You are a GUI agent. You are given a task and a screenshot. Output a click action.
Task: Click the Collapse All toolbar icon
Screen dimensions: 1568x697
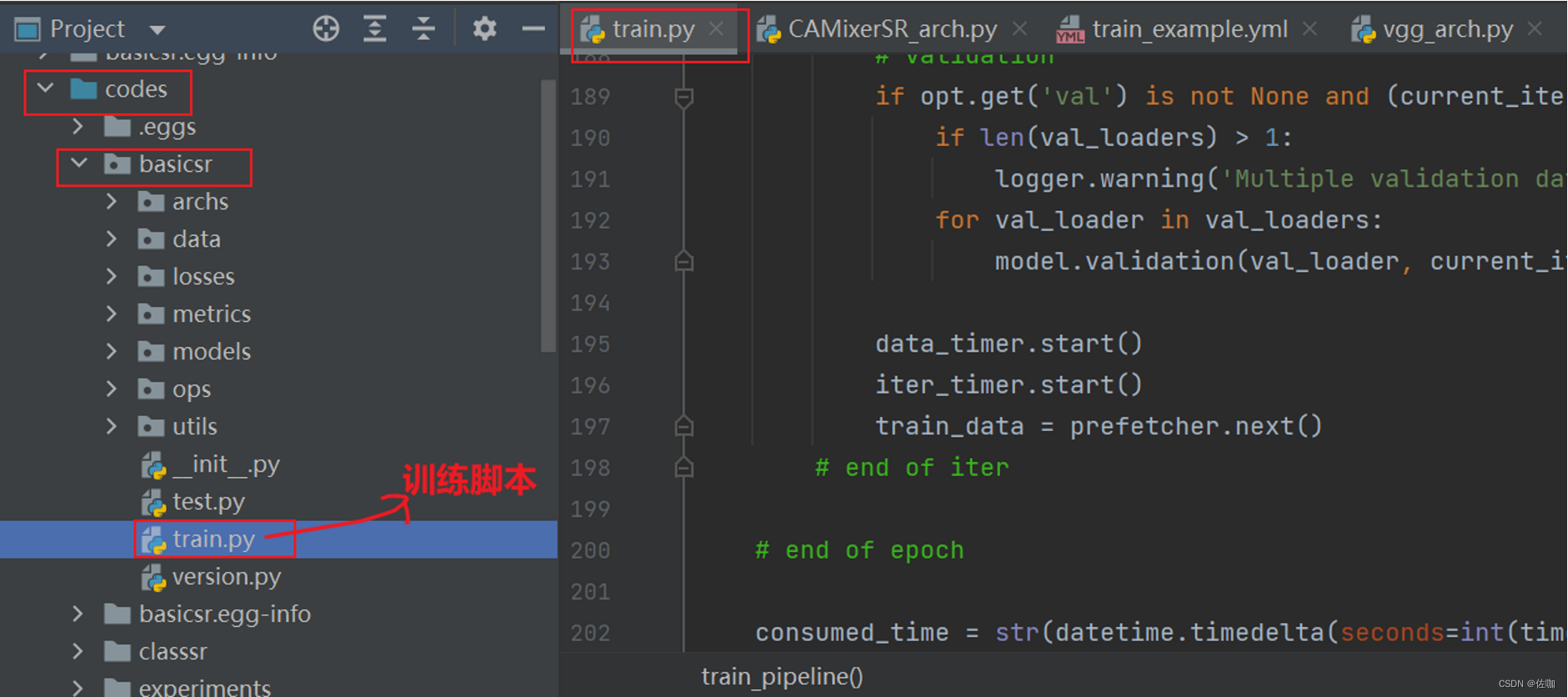click(x=423, y=28)
